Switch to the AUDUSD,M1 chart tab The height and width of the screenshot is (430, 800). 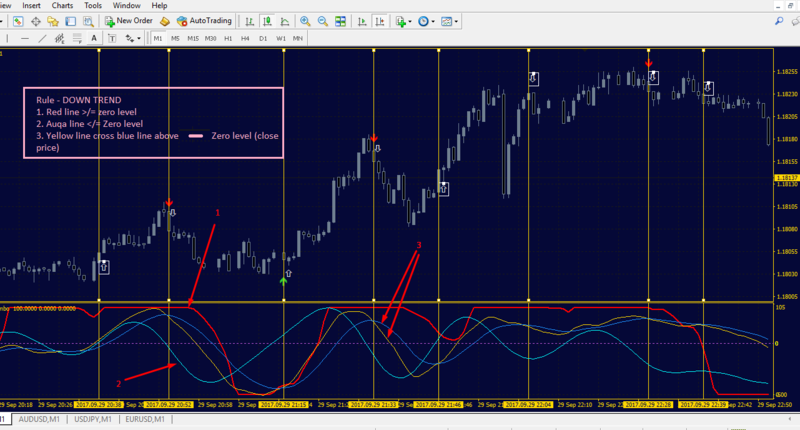[39, 419]
